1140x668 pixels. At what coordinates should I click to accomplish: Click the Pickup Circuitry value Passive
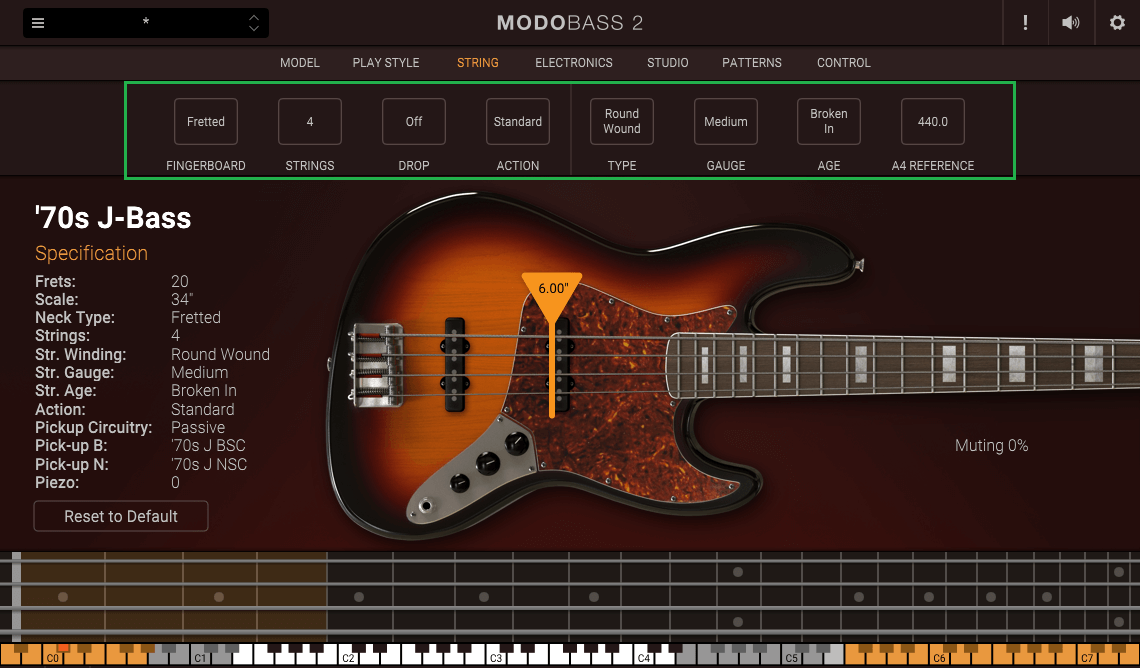coord(198,427)
